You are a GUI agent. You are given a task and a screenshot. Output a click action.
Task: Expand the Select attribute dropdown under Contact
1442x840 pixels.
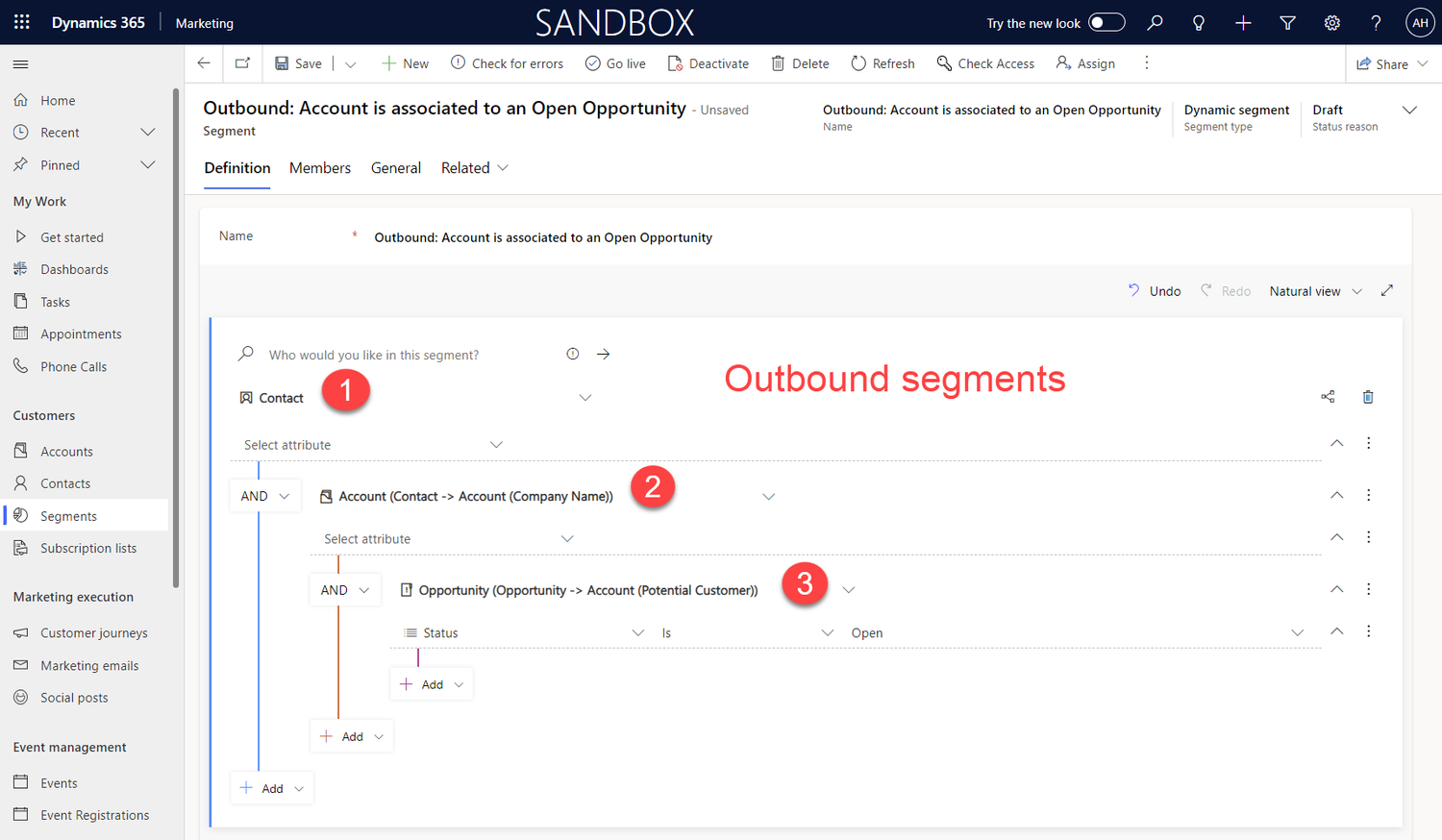tap(496, 444)
